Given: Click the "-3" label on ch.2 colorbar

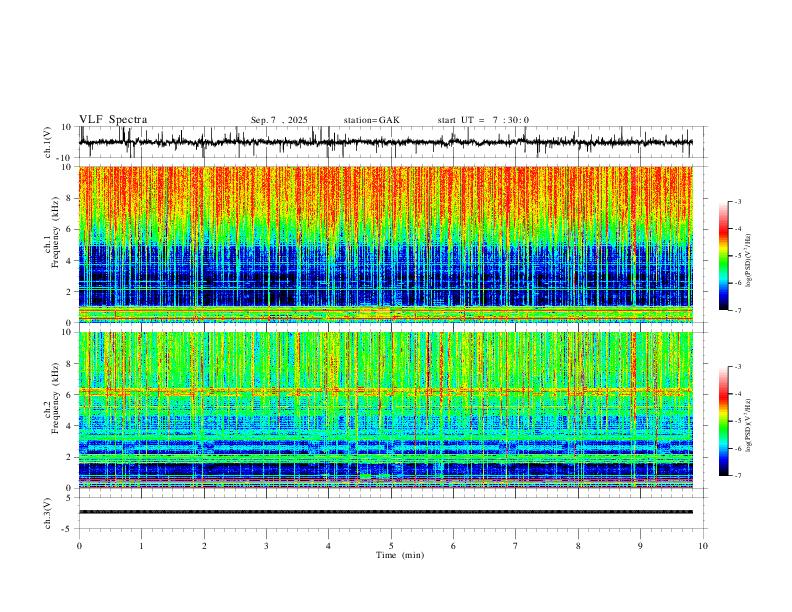Looking at the screenshot, I should [738, 367].
